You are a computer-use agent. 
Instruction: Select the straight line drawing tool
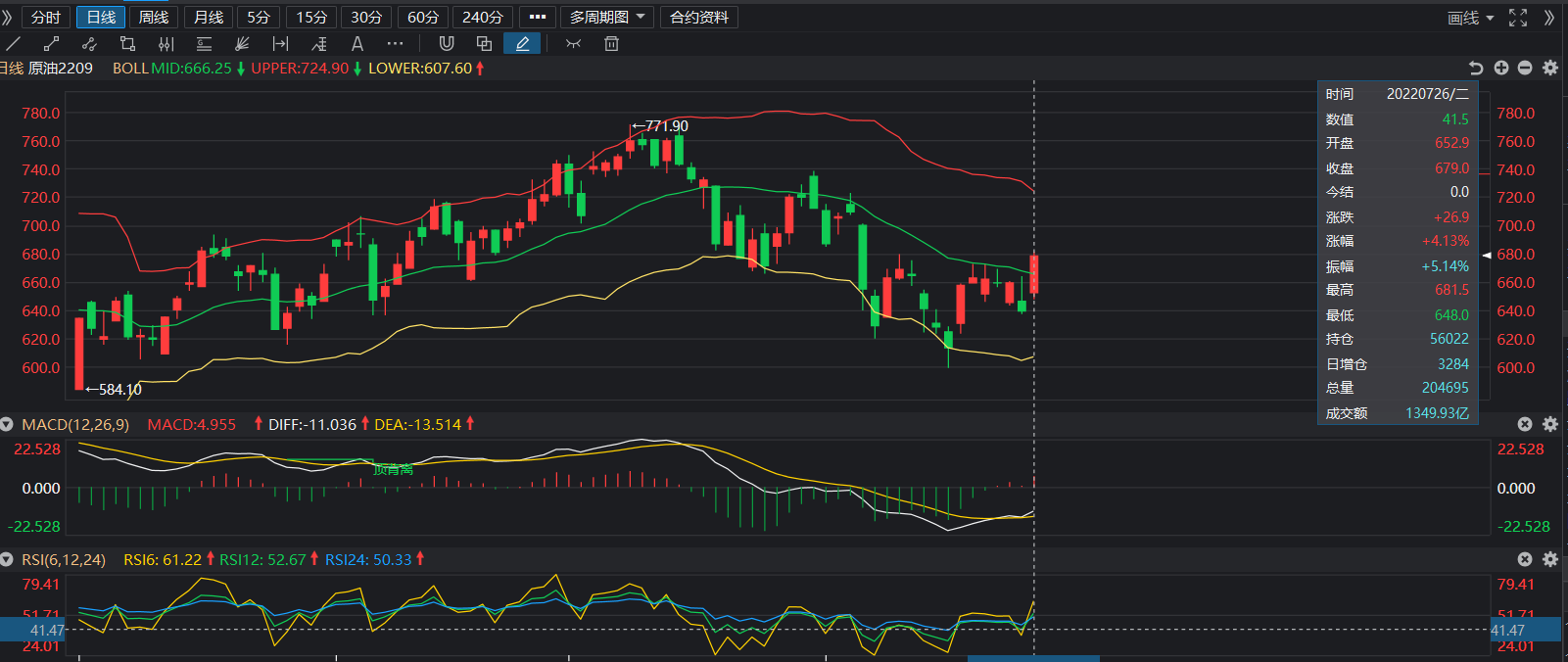(x=14, y=43)
